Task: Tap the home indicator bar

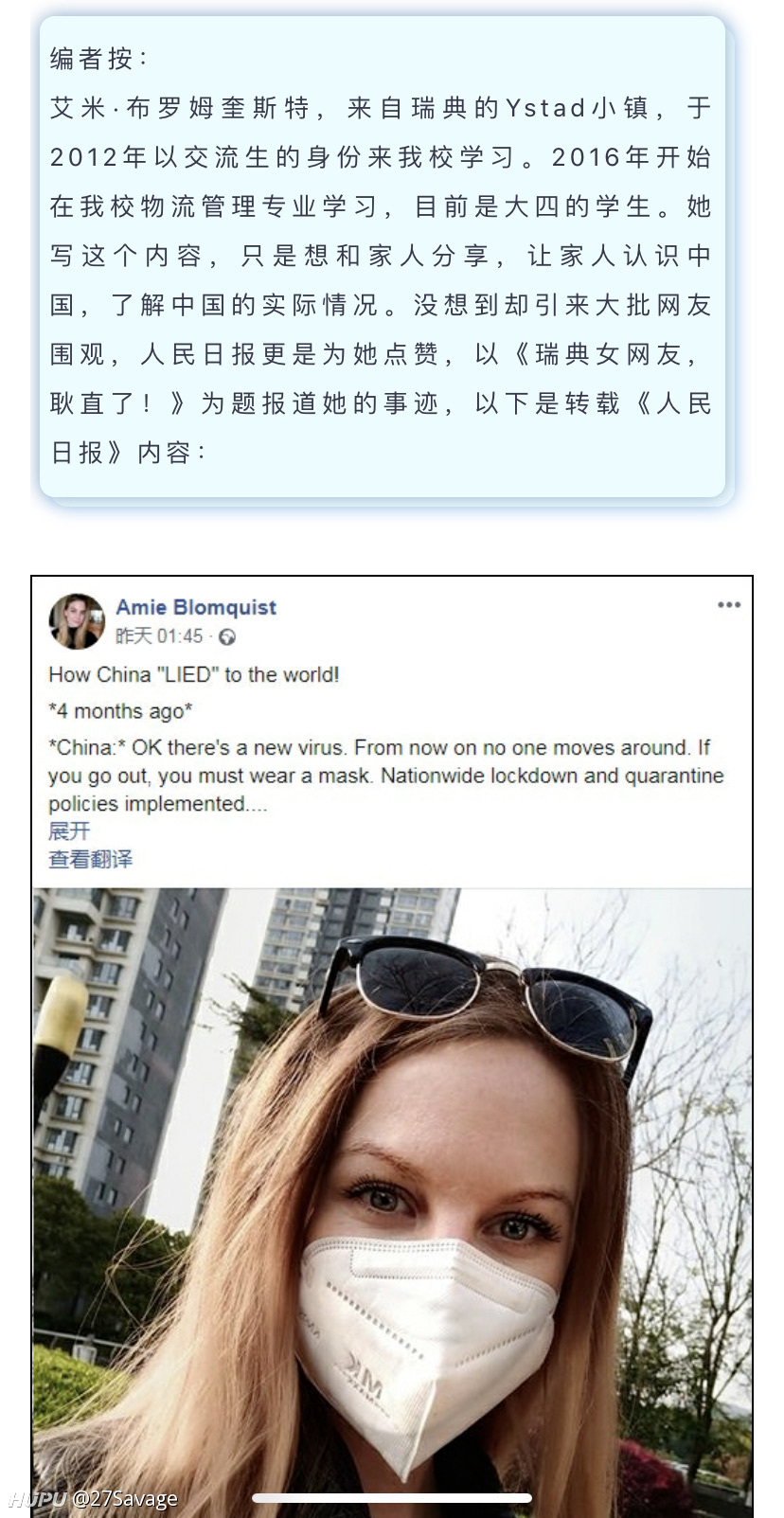Action: point(391,1498)
